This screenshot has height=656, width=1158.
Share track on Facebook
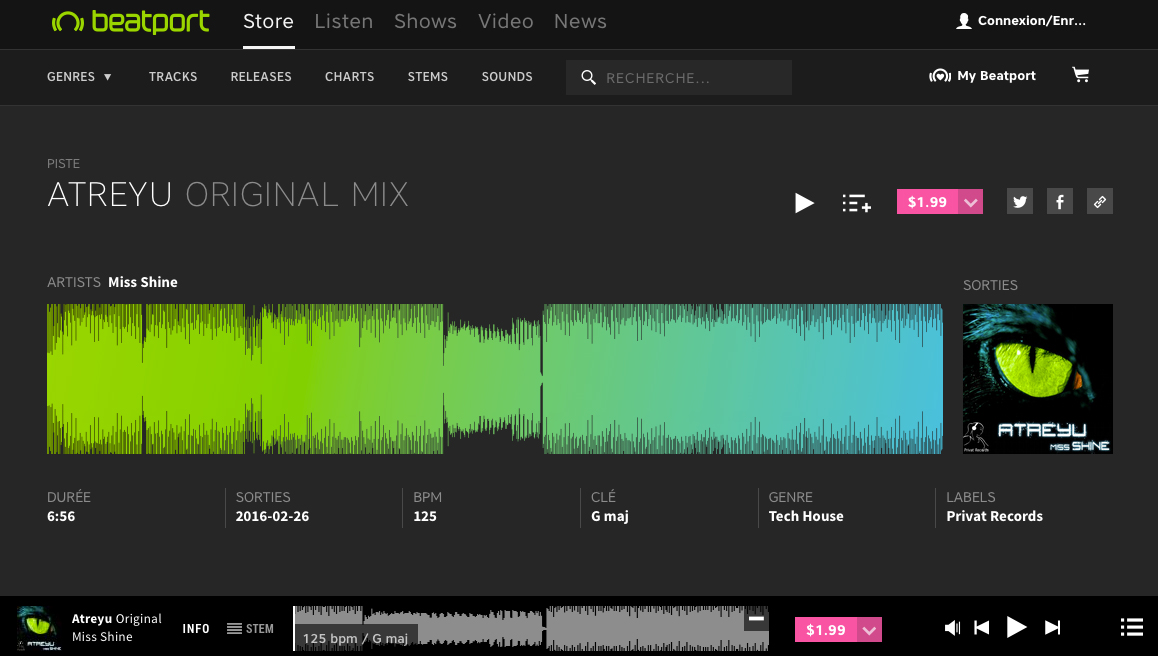coord(1059,202)
